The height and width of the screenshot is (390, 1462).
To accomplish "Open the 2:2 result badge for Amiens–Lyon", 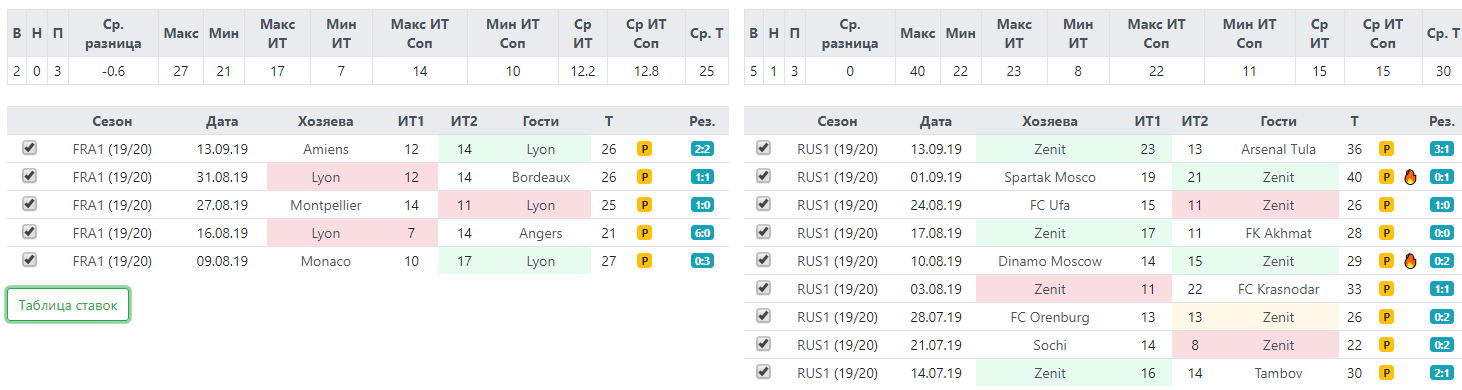I will [702, 149].
